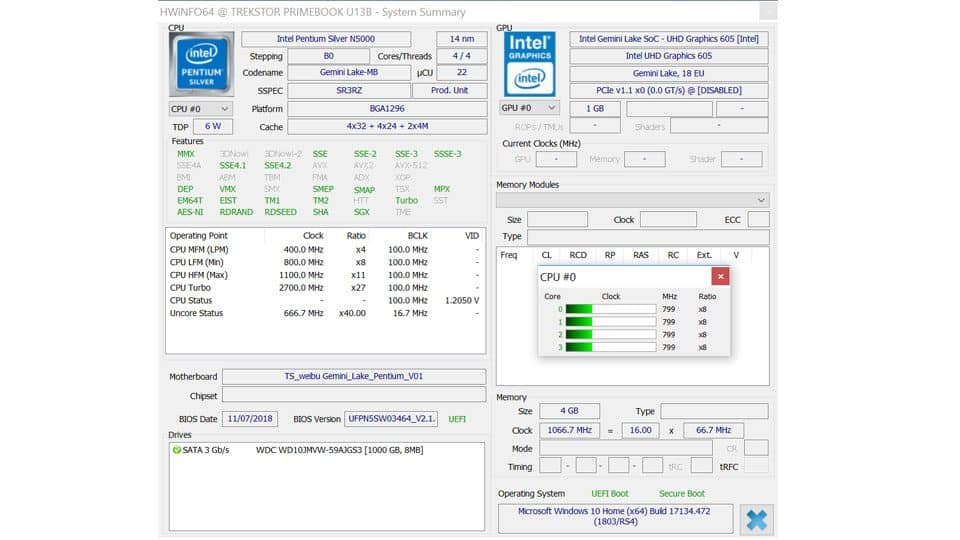Click the GPU memory 1 GB field

(x=594, y=109)
